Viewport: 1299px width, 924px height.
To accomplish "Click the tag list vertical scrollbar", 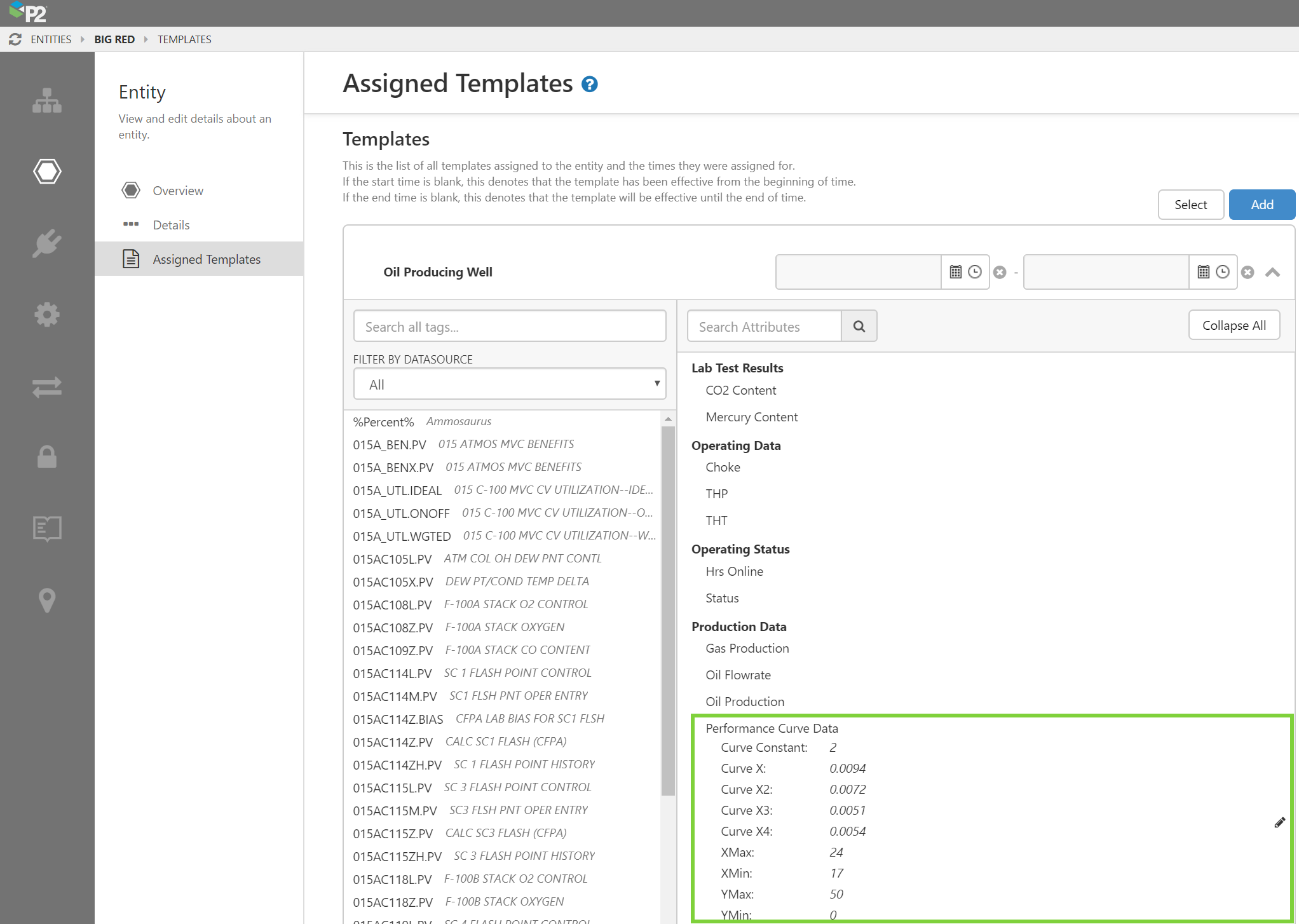I will pyautogui.click(x=667, y=610).
